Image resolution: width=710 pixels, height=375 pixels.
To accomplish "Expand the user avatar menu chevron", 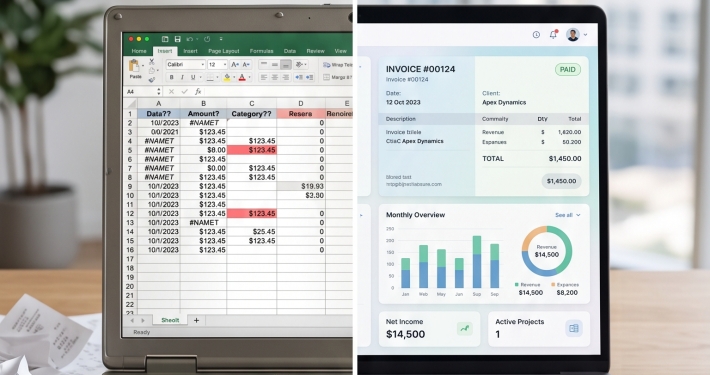I will coord(585,34).
